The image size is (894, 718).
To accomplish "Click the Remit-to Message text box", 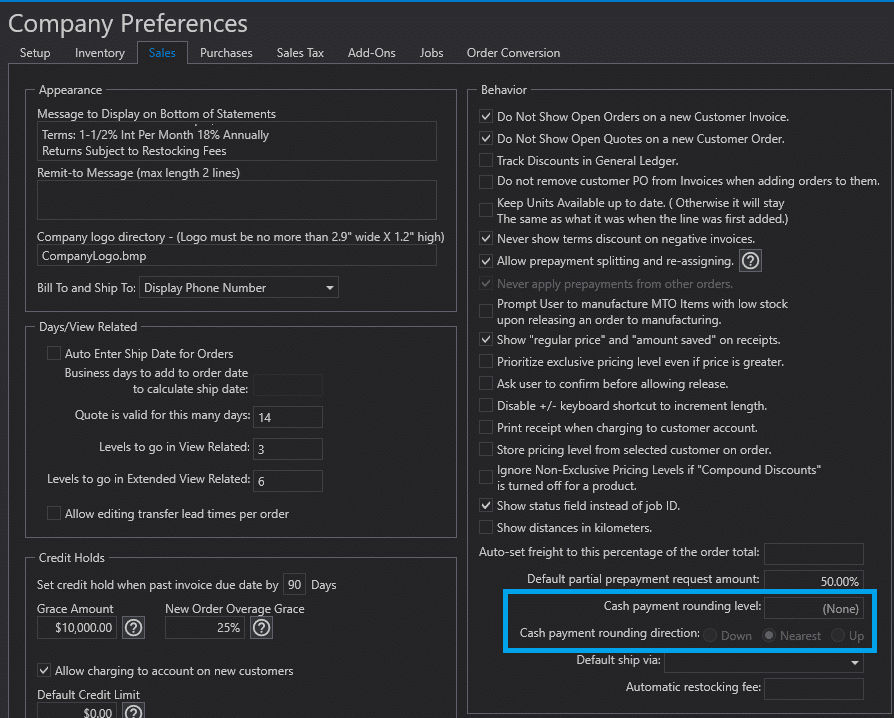I will click(237, 200).
